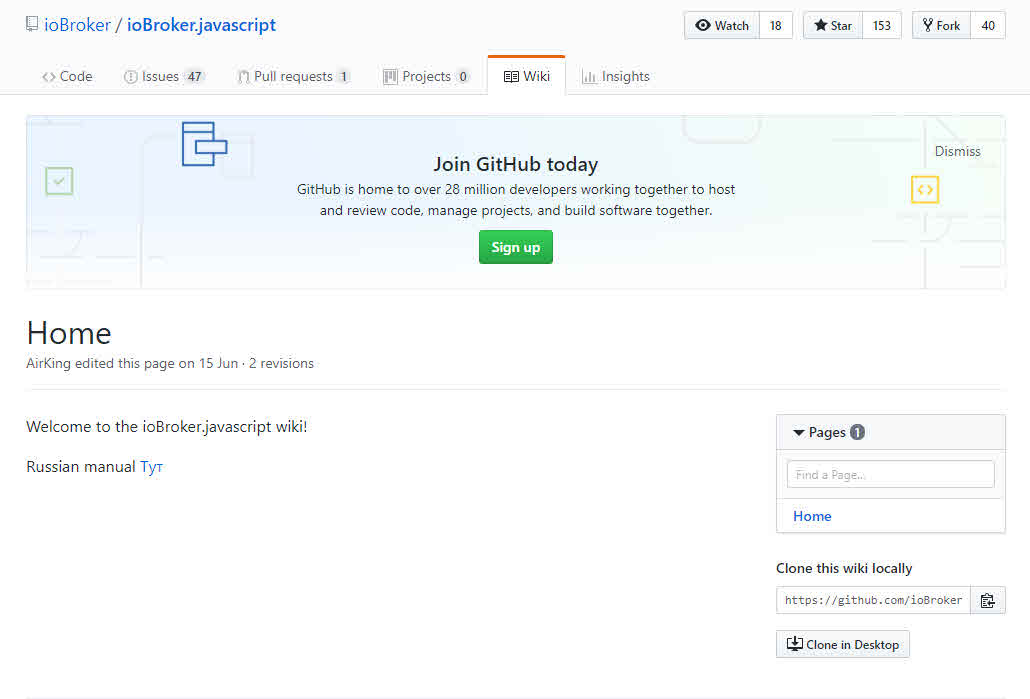Click the 'Welcome to the ioBroker.javascript wiki!' text
This screenshot has width=1030, height=699.
[x=167, y=427]
